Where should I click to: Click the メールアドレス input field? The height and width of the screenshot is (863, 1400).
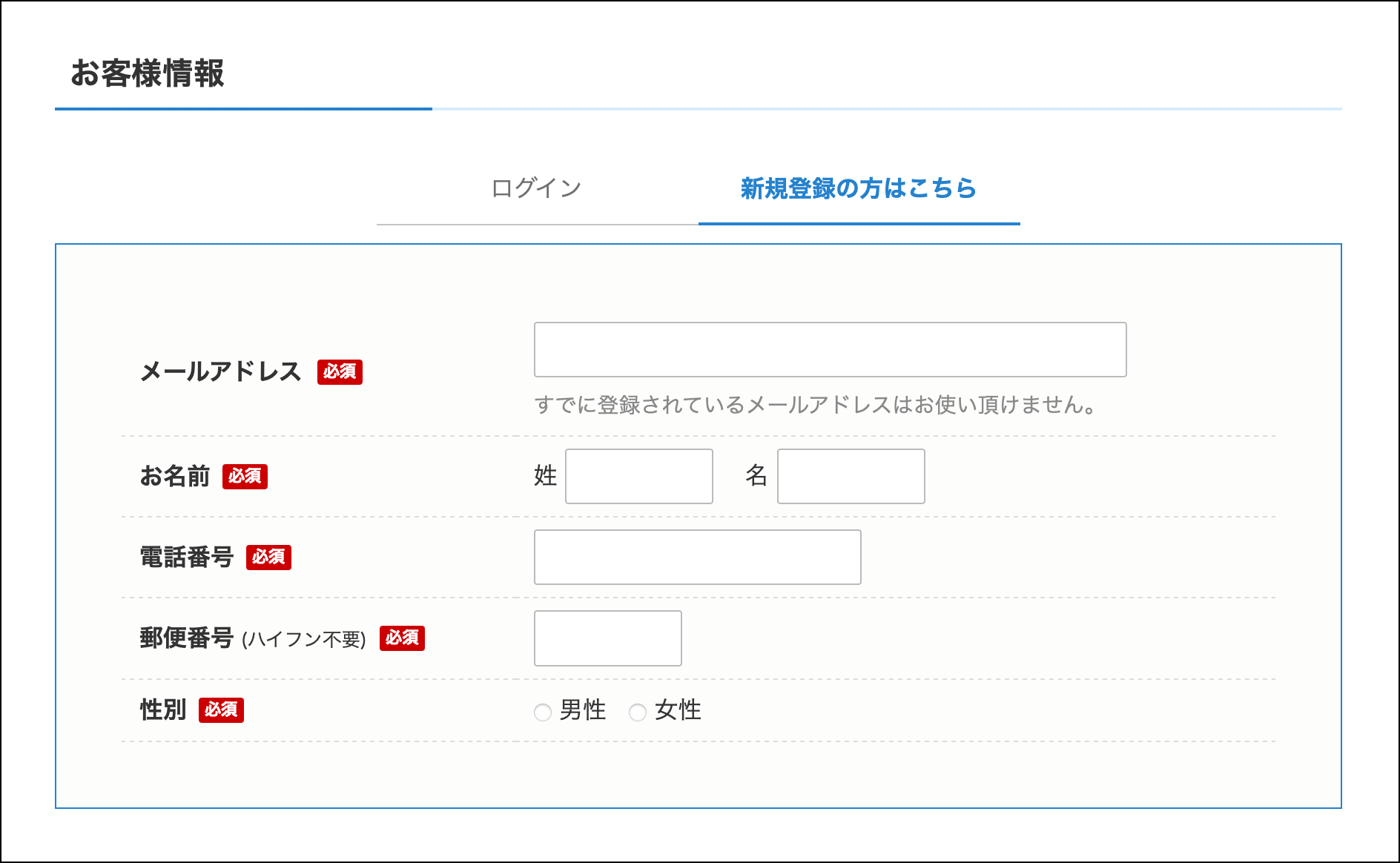tap(830, 349)
